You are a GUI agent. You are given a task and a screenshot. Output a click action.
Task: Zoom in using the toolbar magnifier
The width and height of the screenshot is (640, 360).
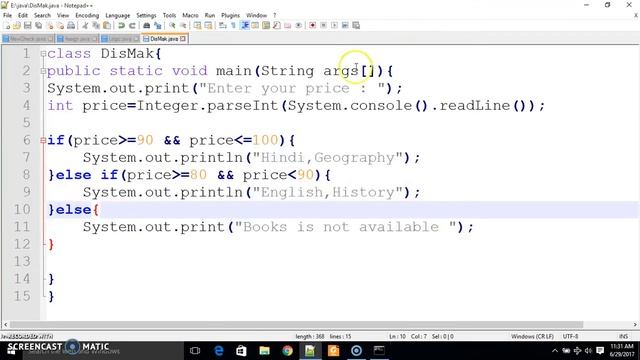click(x=172, y=25)
